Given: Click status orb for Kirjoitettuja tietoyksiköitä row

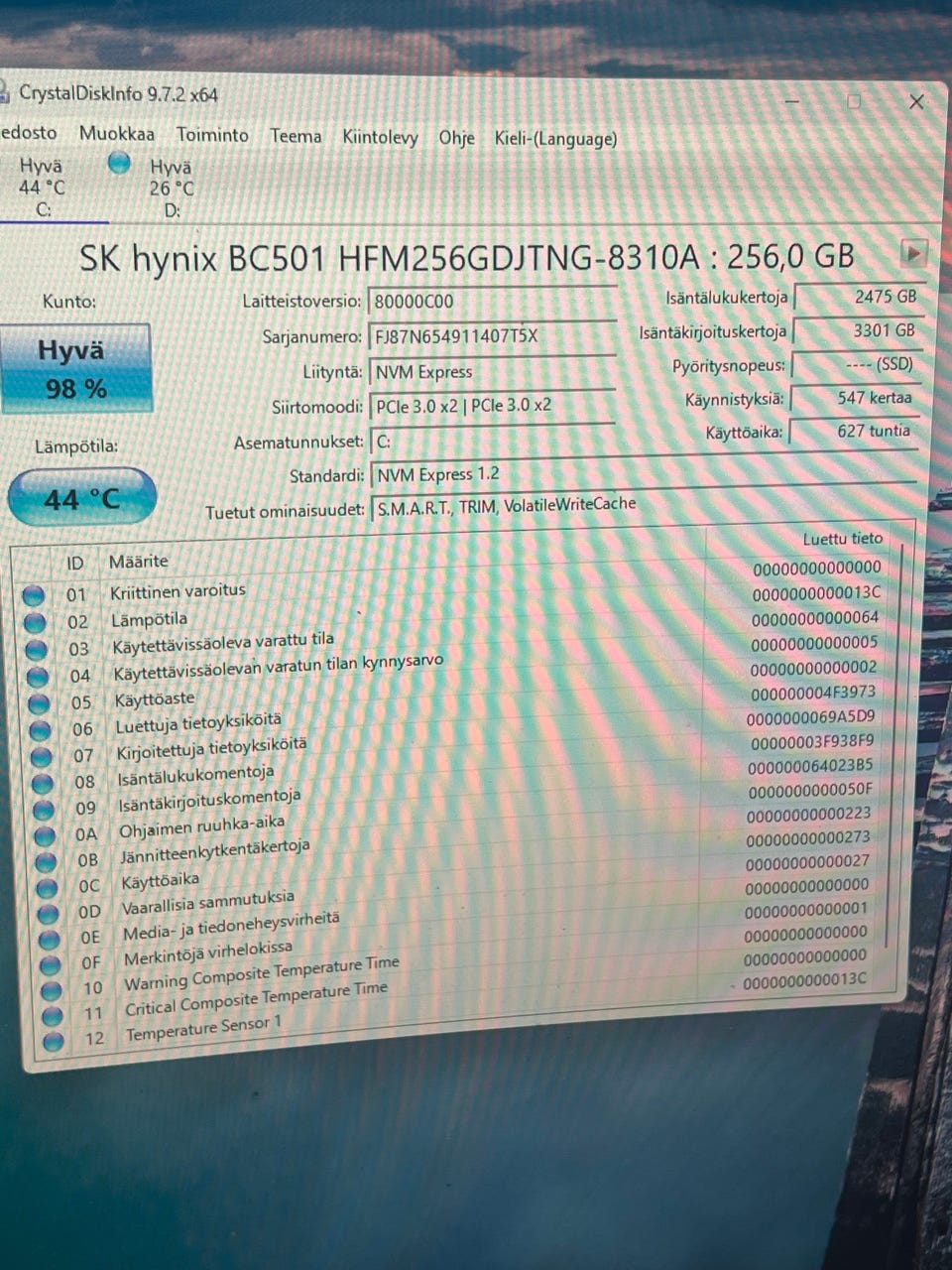Looking at the screenshot, I should point(41,757).
